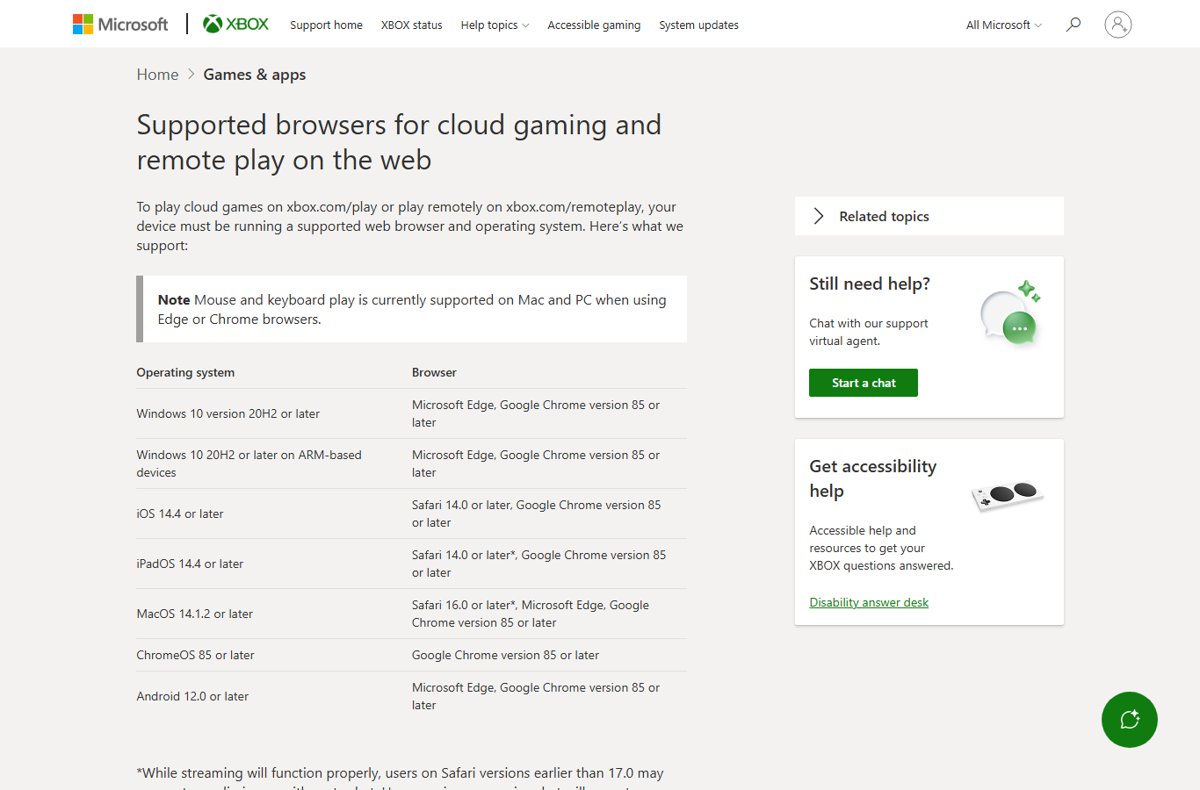Click the Accessible help and resources paragraph
Image resolution: width=1200 pixels, height=790 pixels.
coord(881,548)
